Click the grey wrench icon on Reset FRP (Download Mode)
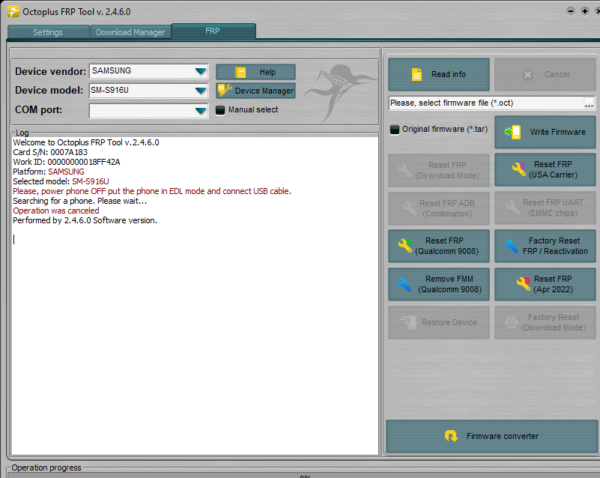The width and height of the screenshot is (600, 478). 405,170
